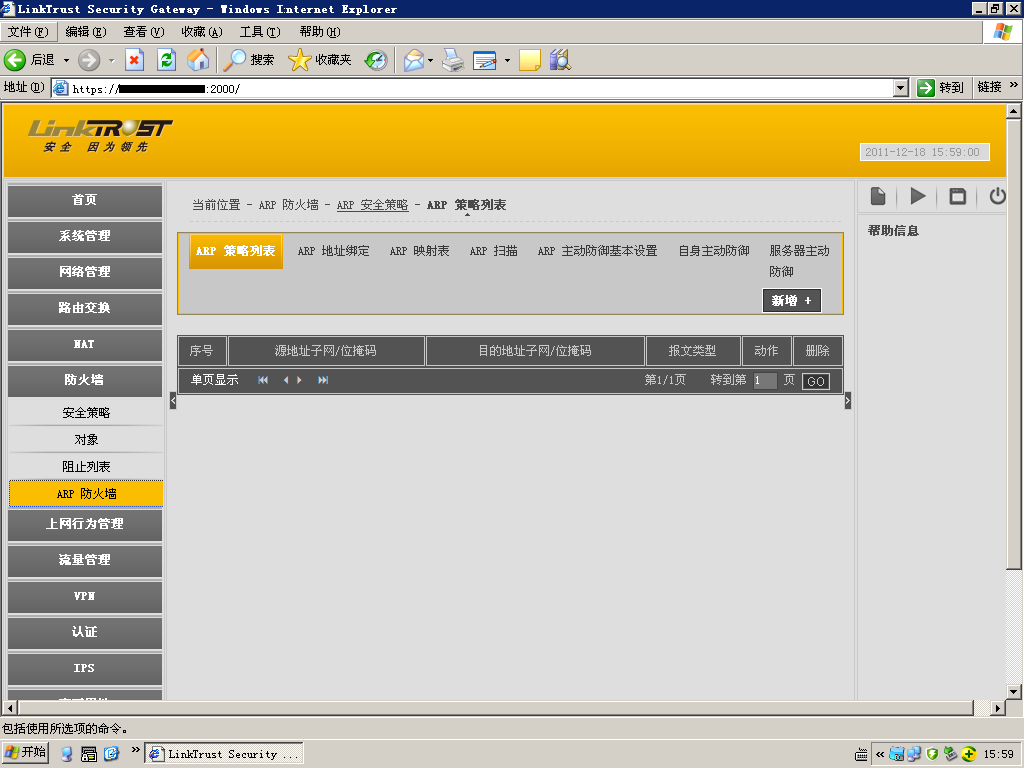Open the 收藏 menu
1024x768 pixels.
click(202, 32)
